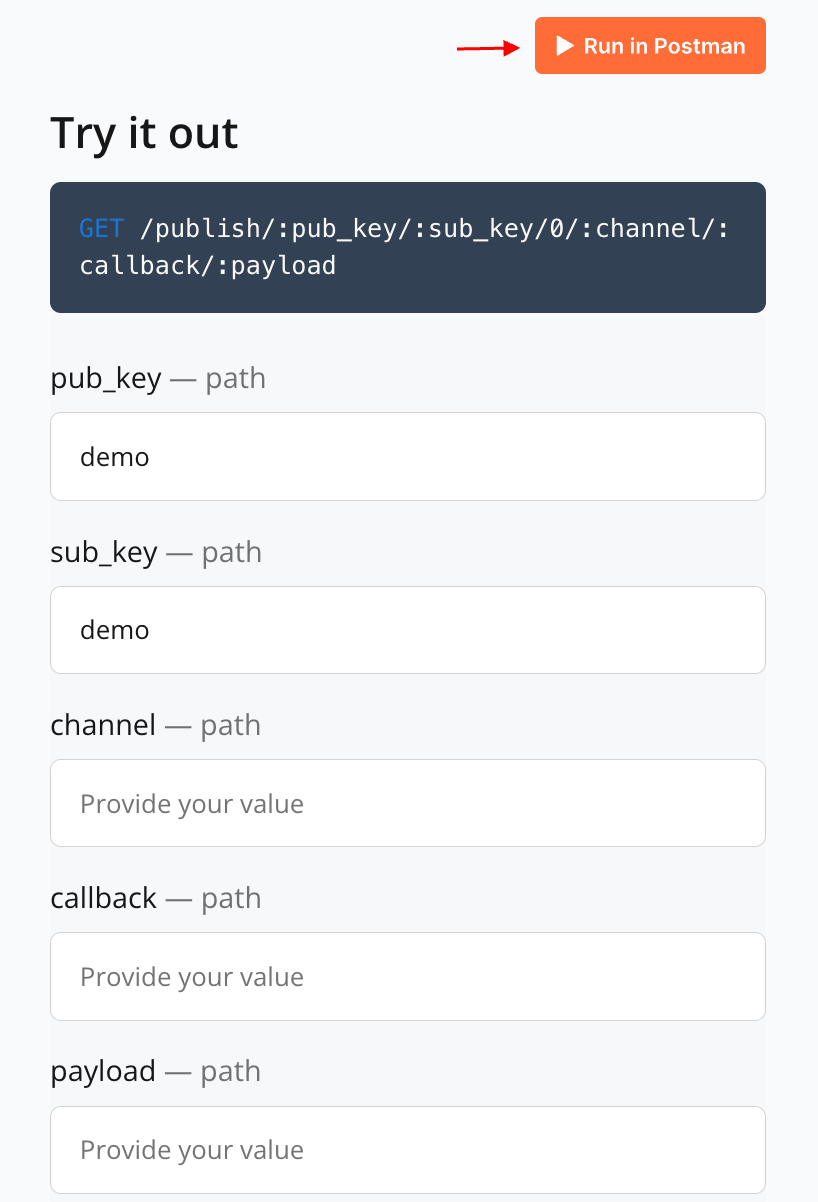Click into the payload value field

click(407, 1149)
